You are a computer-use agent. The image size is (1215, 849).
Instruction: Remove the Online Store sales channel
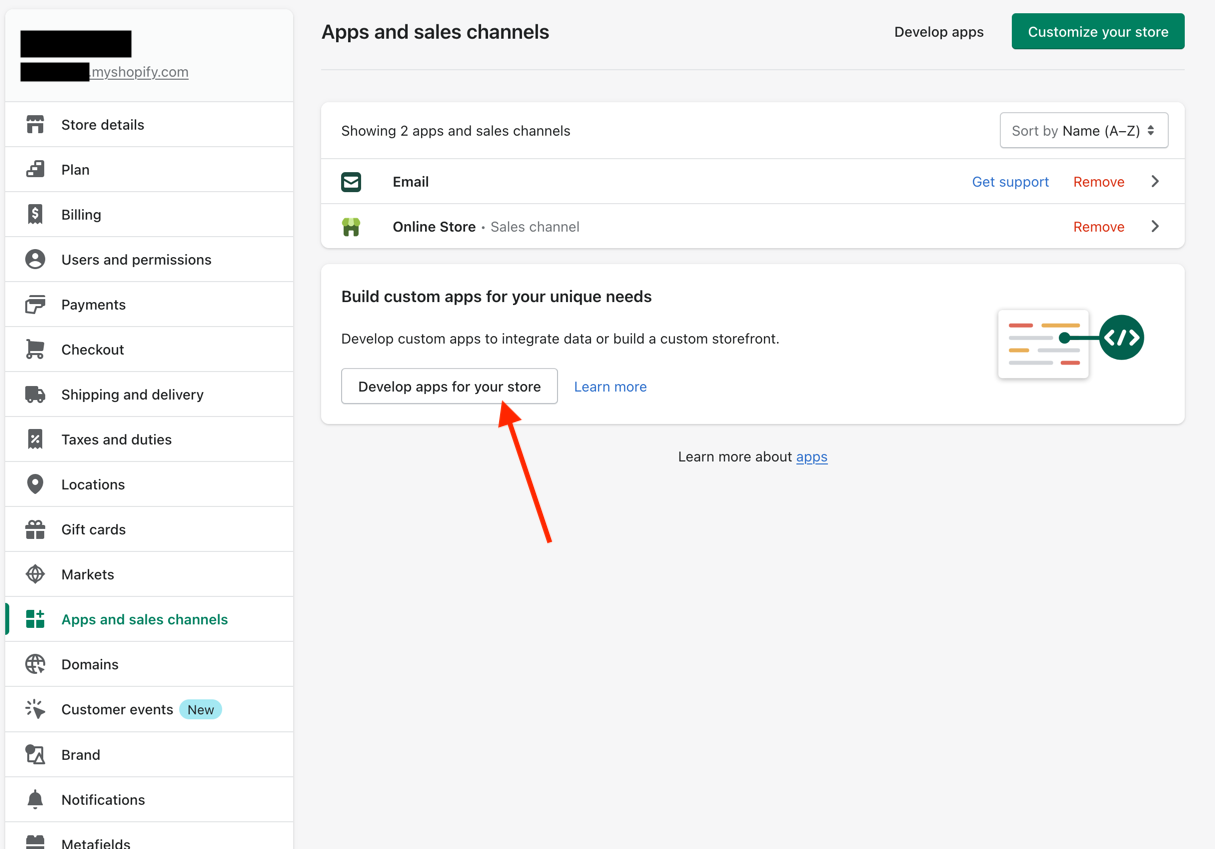tap(1099, 227)
